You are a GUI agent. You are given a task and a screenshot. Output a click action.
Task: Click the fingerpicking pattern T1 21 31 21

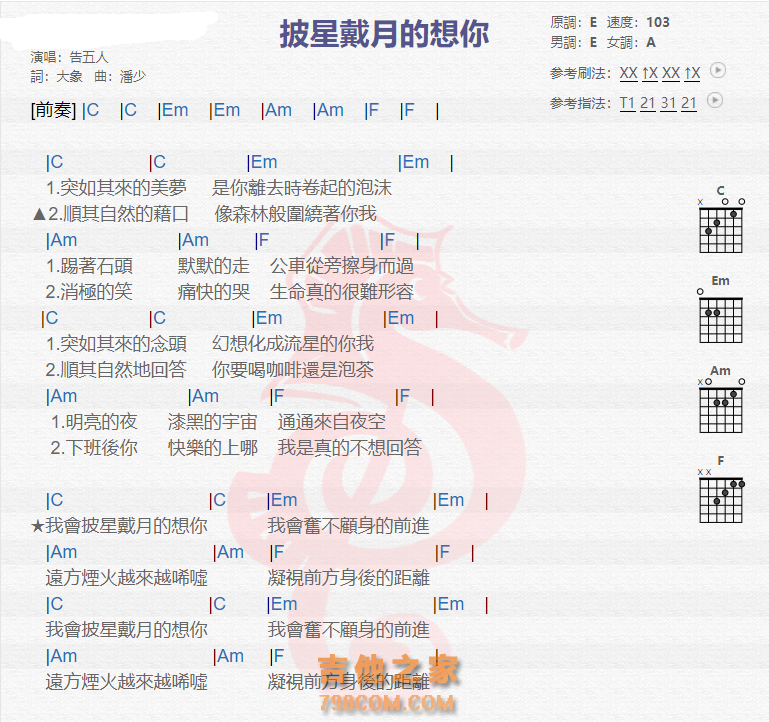658,103
